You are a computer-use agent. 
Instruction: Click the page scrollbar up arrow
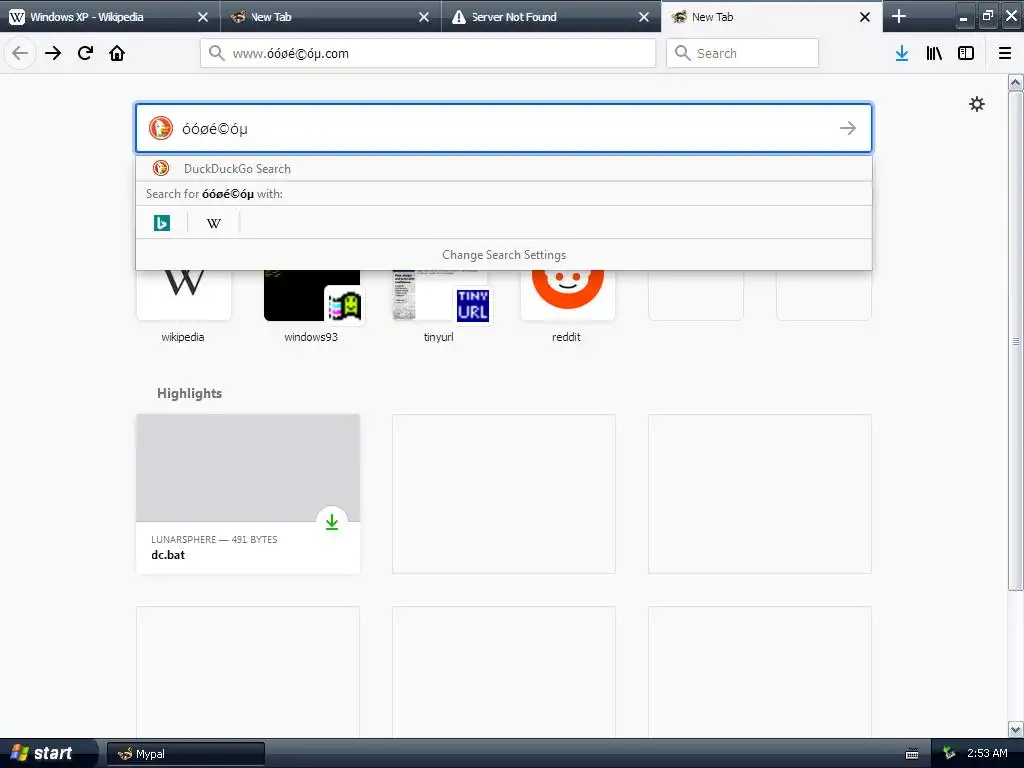1016,83
